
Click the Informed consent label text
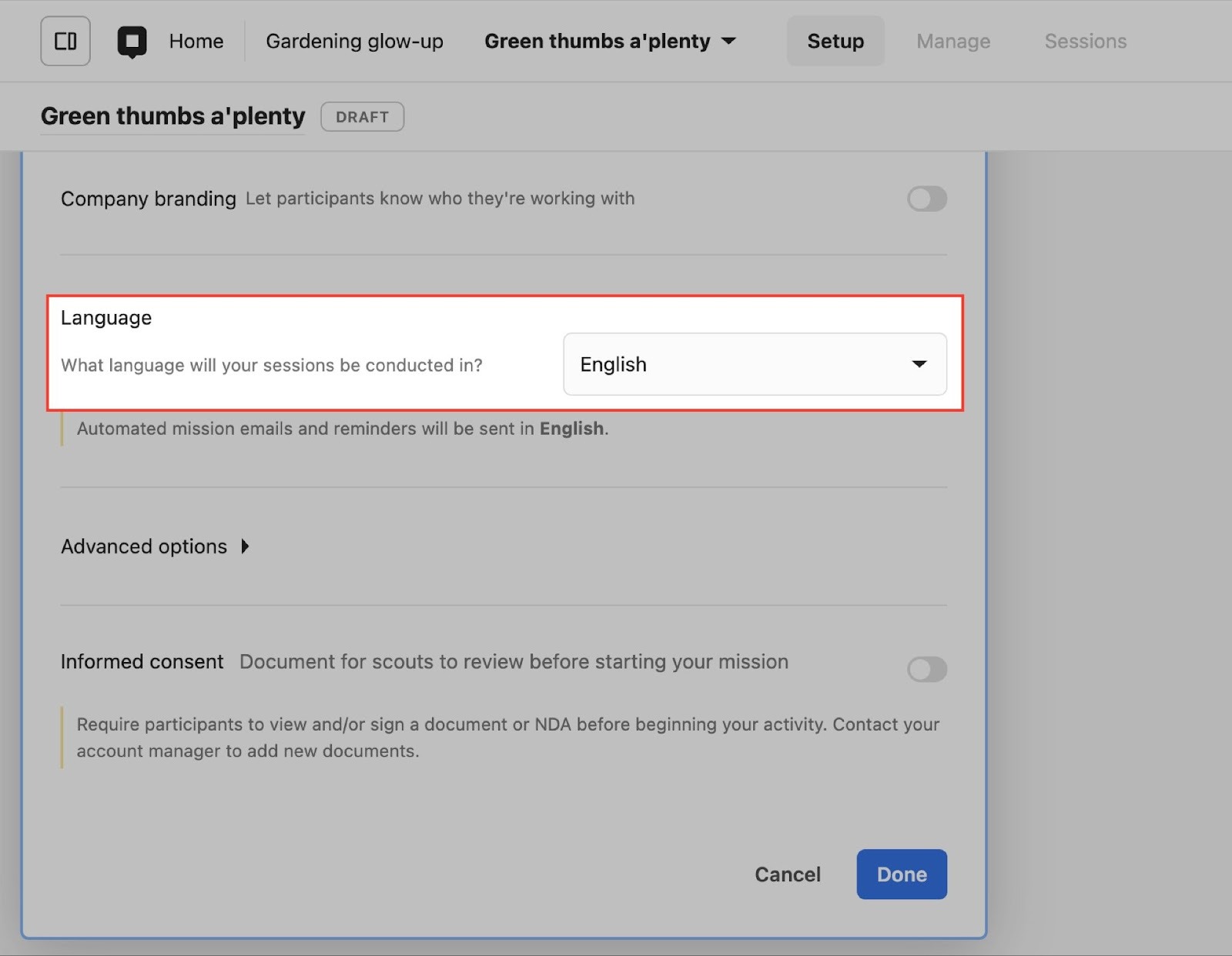point(142,662)
